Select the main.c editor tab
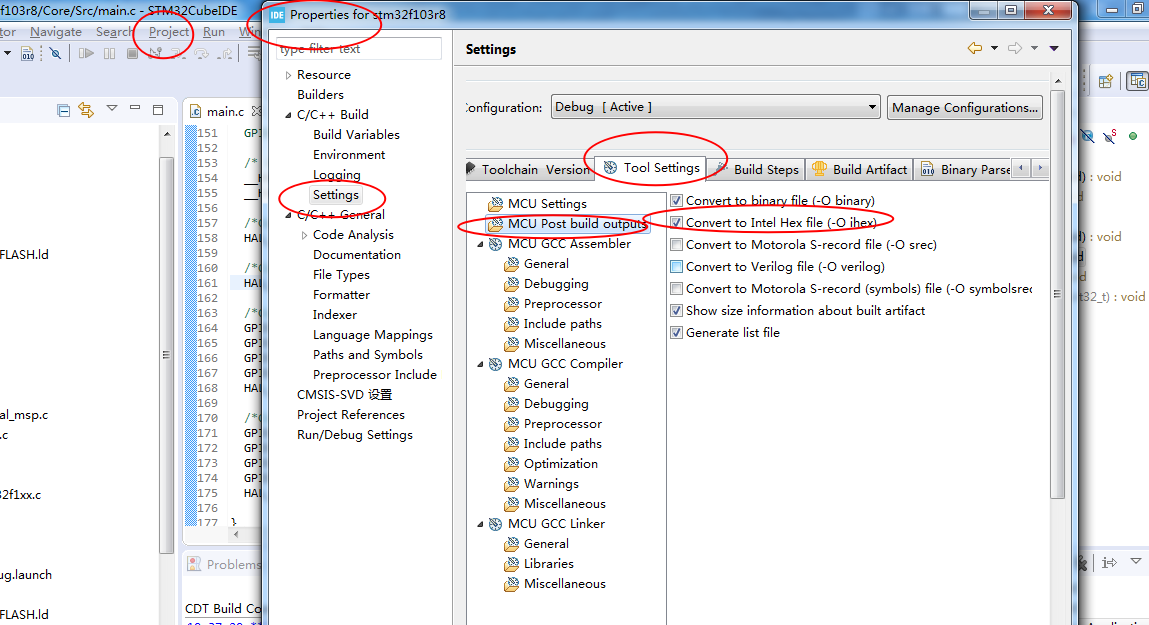Screen dimensions: 1149x625 pyautogui.click(x=225, y=111)
